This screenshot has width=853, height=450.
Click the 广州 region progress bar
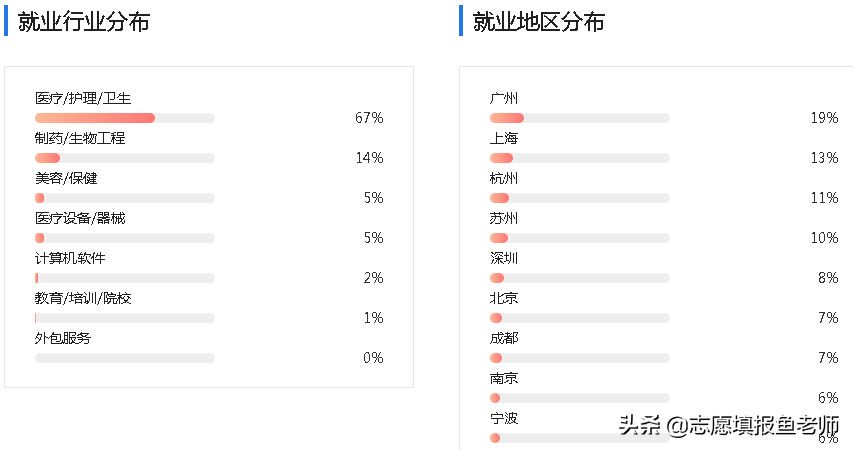coord(579,118)
